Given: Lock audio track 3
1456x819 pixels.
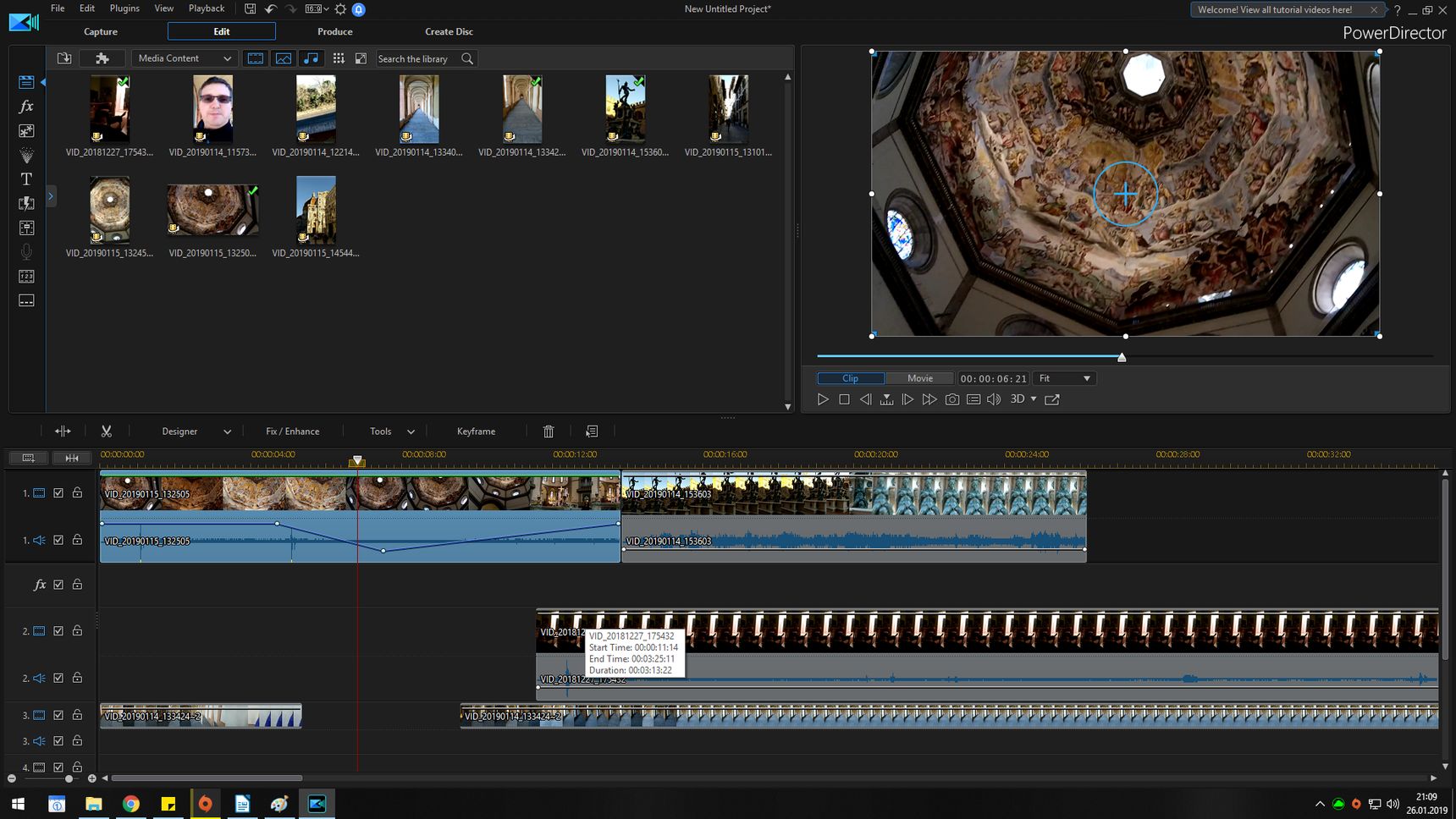Looking at the screenshot, I should [x=77, y=740].
